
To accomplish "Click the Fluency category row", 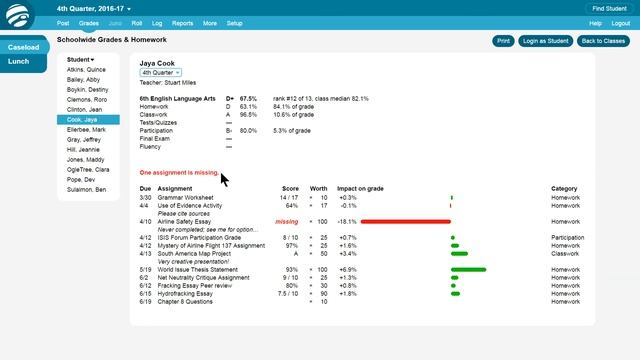I will point(186,147).
